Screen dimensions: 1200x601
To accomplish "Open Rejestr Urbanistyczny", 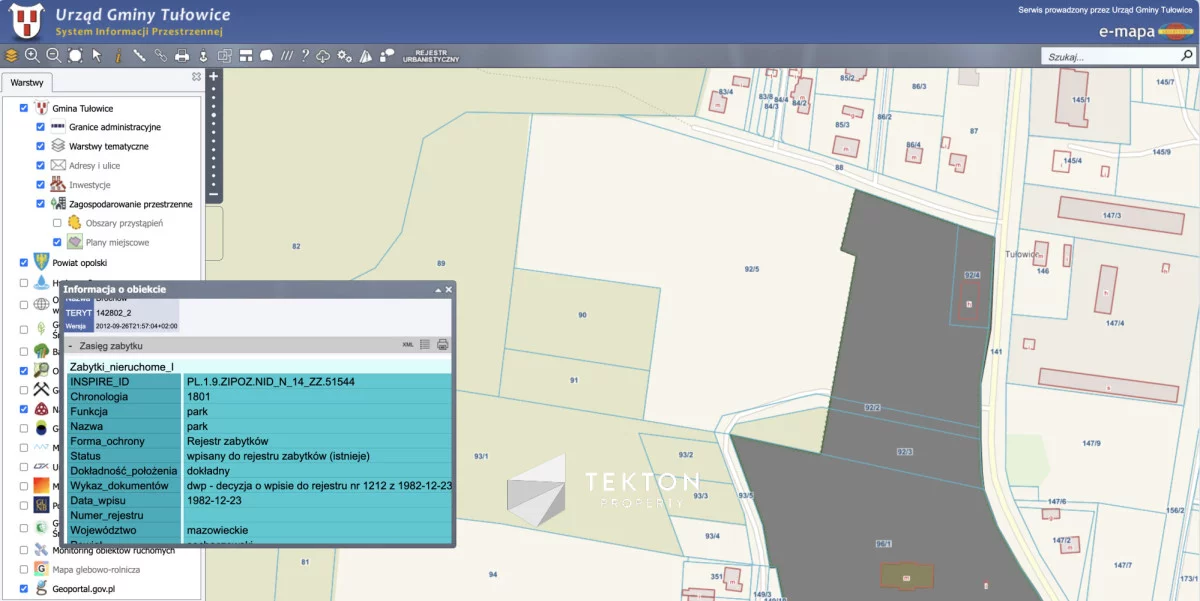I will tap(431, 56).
